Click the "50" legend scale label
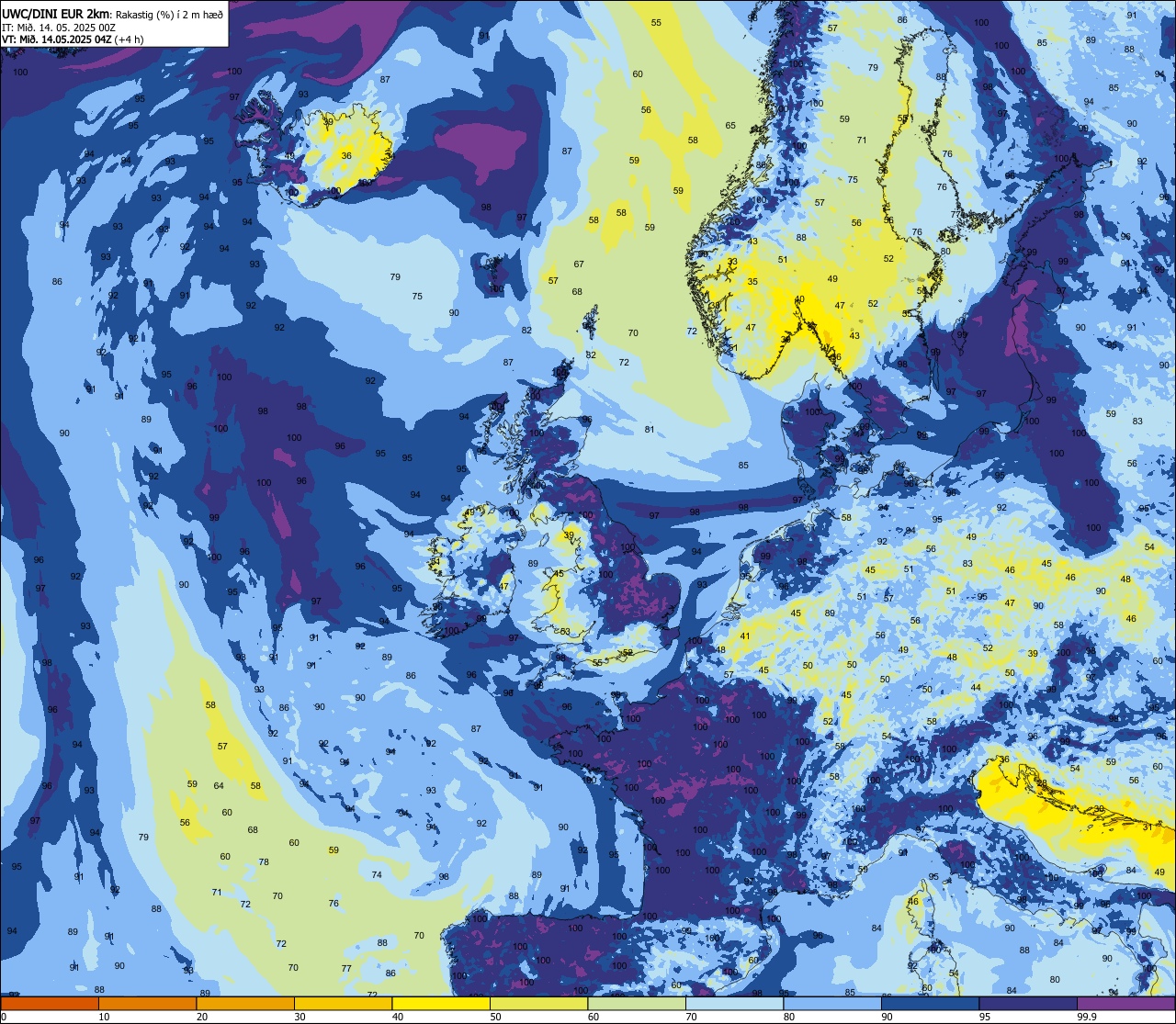1176x1024 pixels. pos(496,1017)
